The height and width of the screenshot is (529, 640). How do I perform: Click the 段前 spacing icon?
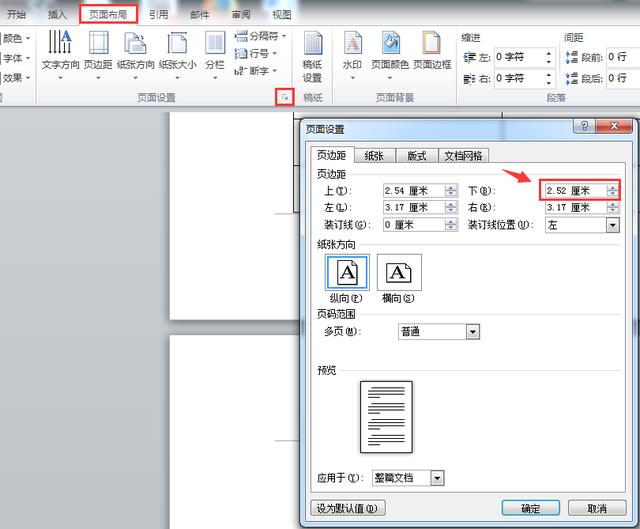click(571, 57)
